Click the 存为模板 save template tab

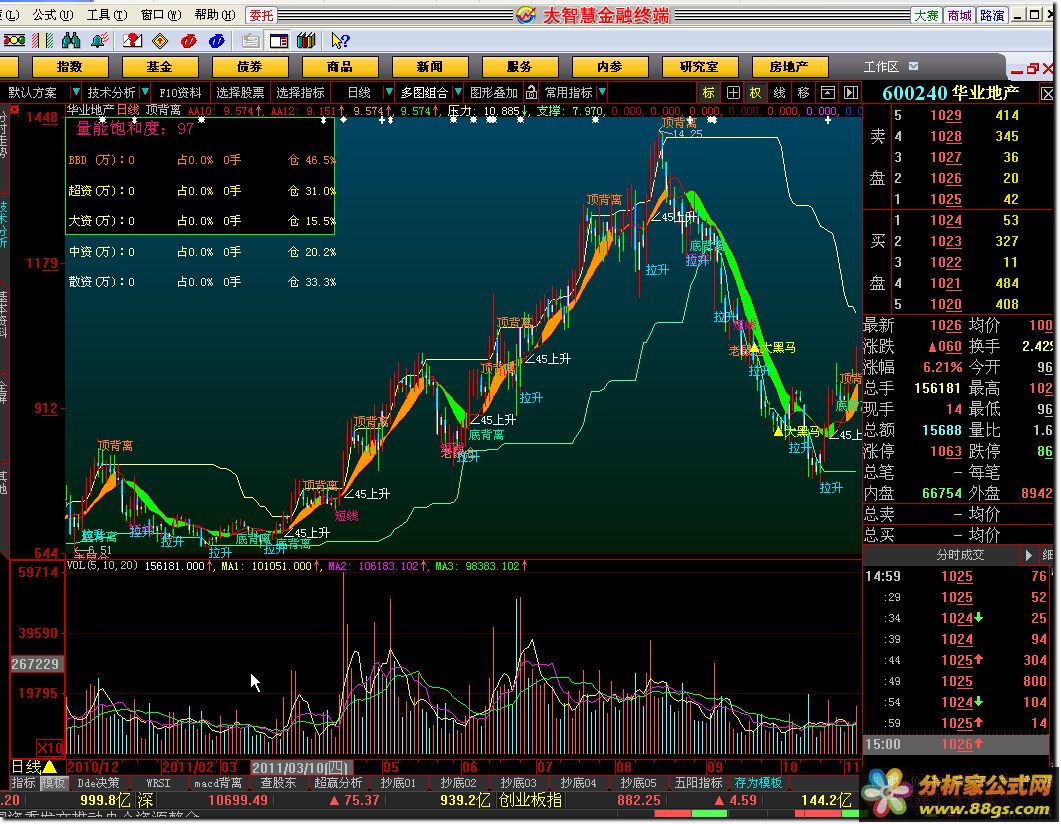pyautogui.click(x=758, y=783)
